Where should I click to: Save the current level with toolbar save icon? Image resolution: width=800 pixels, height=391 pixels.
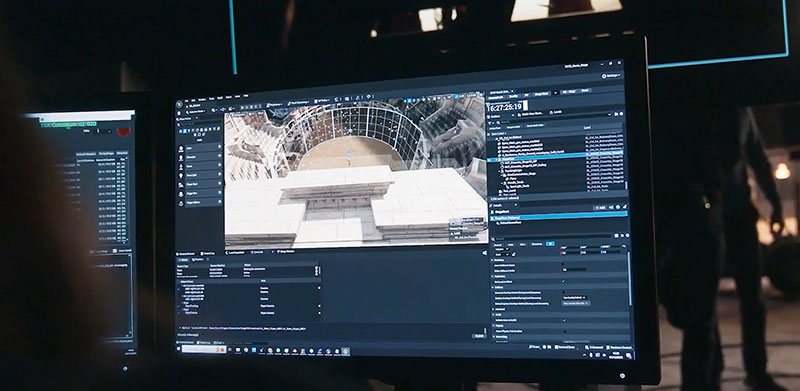coord(179,113)
